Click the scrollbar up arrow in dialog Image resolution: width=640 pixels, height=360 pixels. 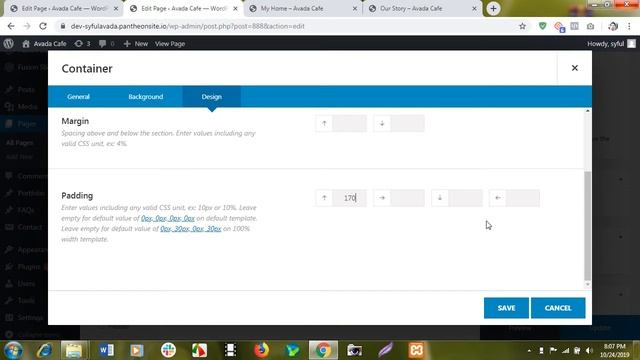587,111
